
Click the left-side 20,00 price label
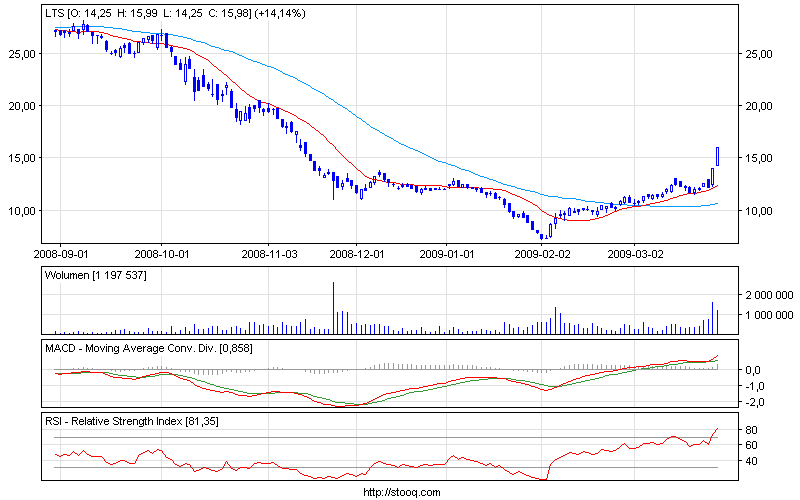(x=22, y=106)
